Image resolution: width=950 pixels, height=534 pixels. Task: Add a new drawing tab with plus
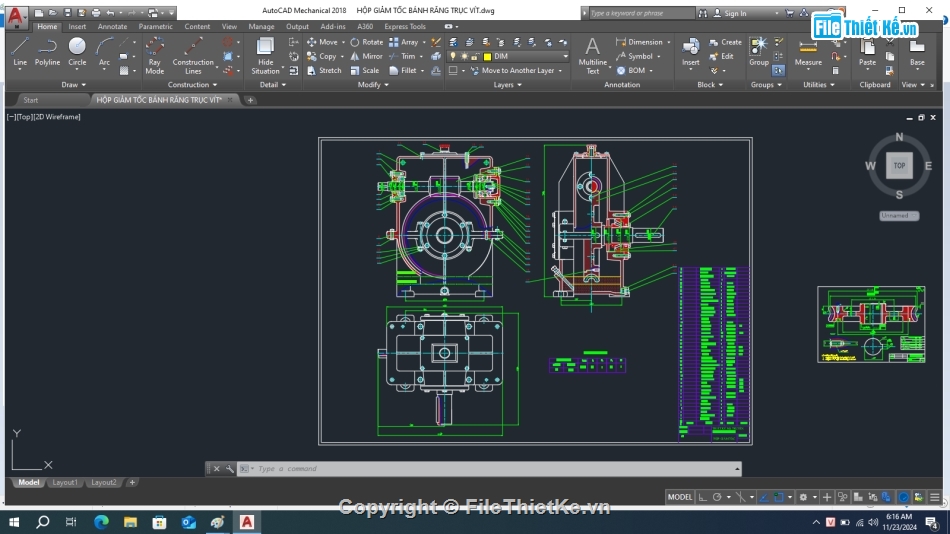click(x=250, y=100)
